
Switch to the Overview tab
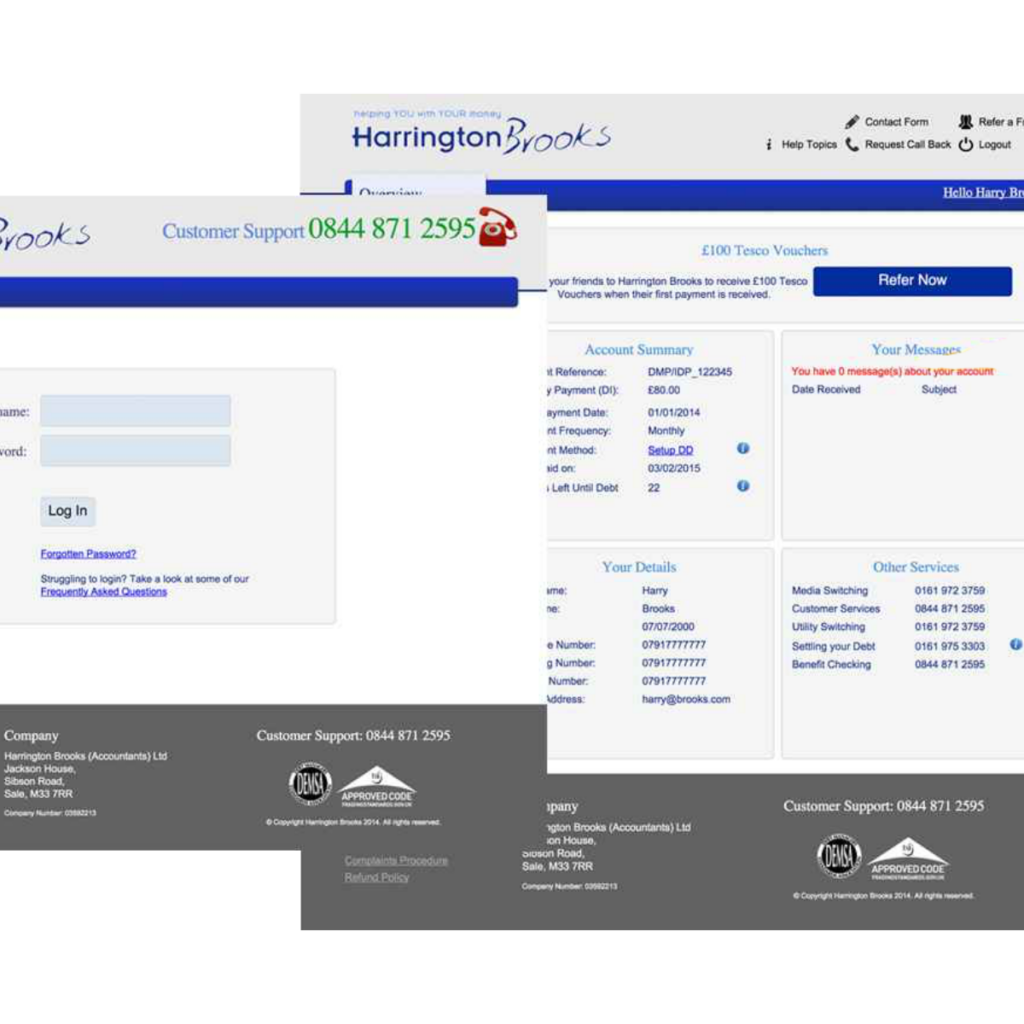click(x=390, y=190)
